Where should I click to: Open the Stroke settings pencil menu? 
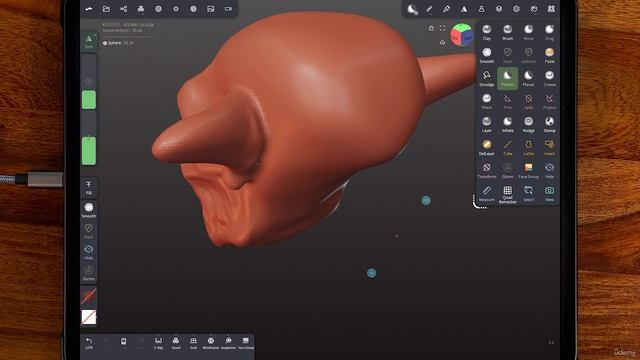coord(429,9)
